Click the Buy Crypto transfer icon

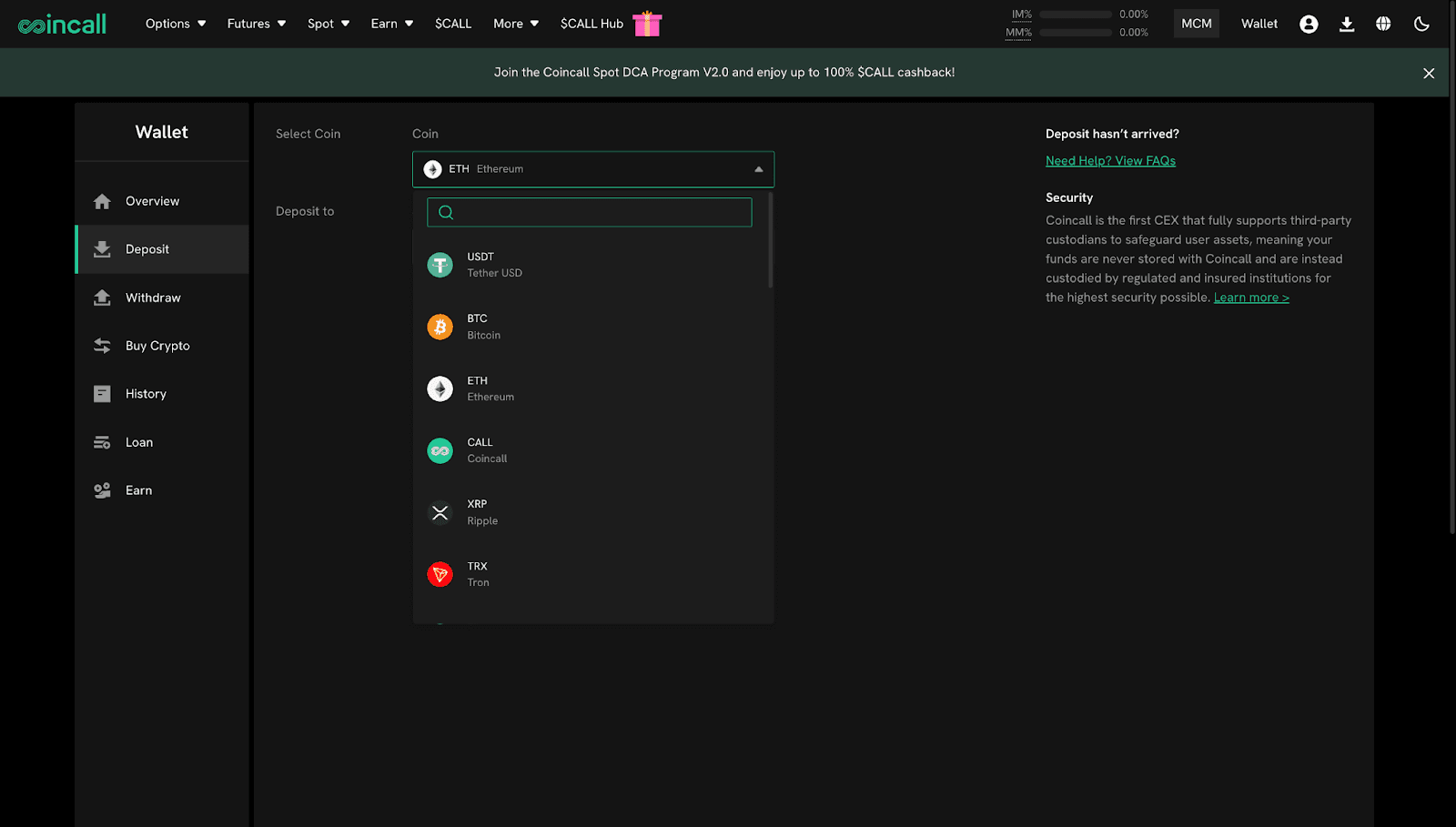click(x=102, y=346)
